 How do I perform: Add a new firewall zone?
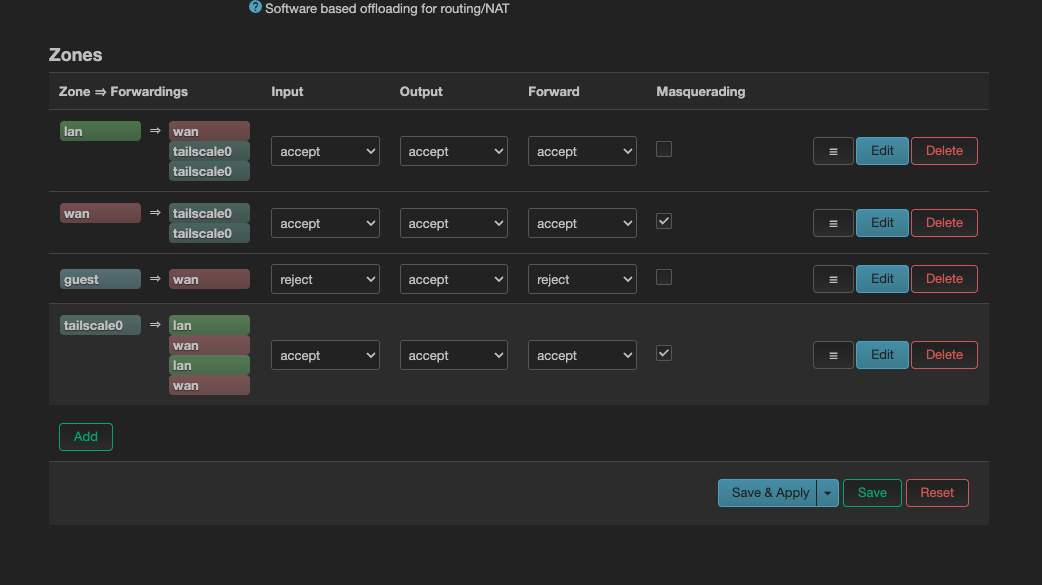click(86, 437)
